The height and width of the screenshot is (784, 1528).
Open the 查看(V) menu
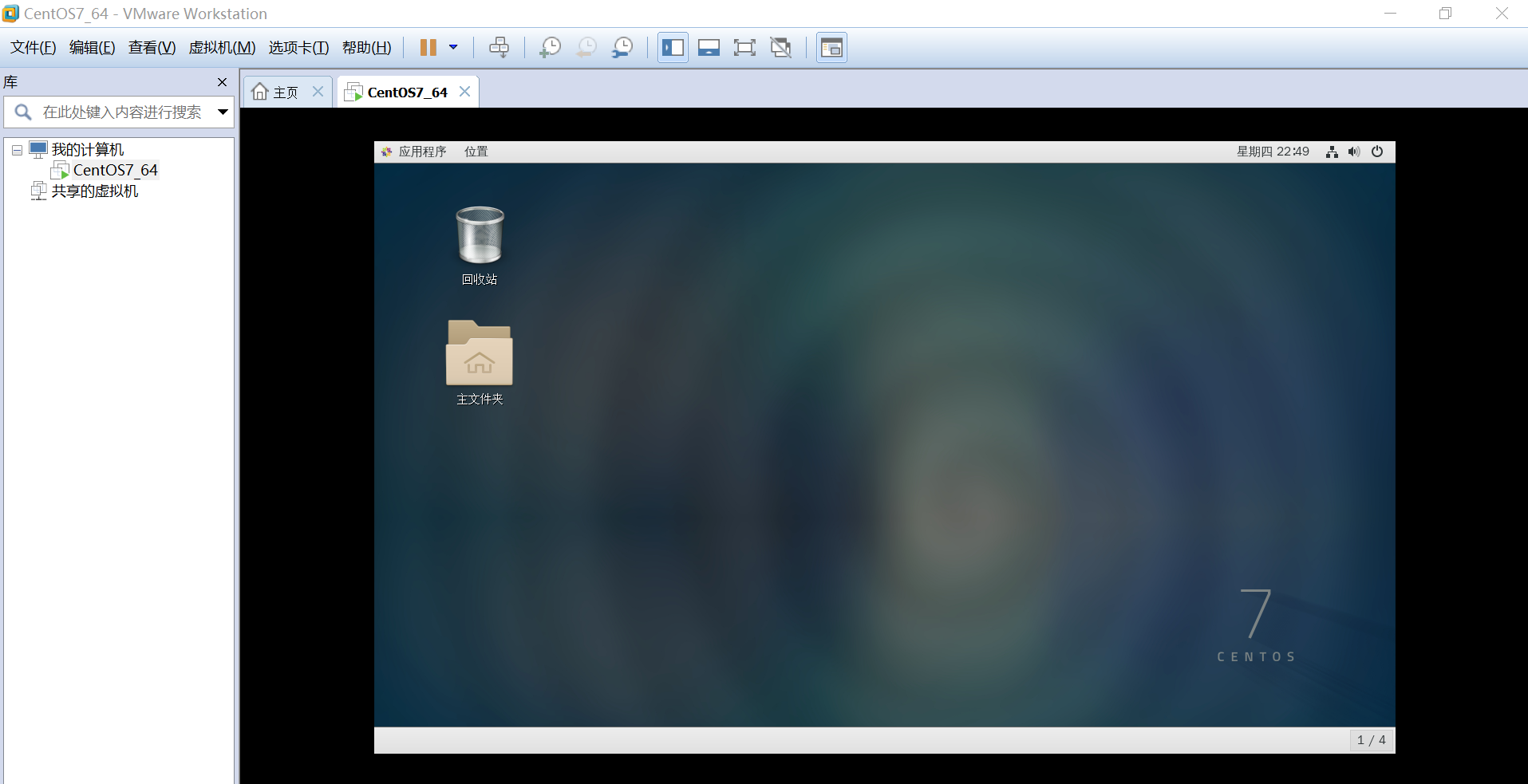click(x=152, y=48)
